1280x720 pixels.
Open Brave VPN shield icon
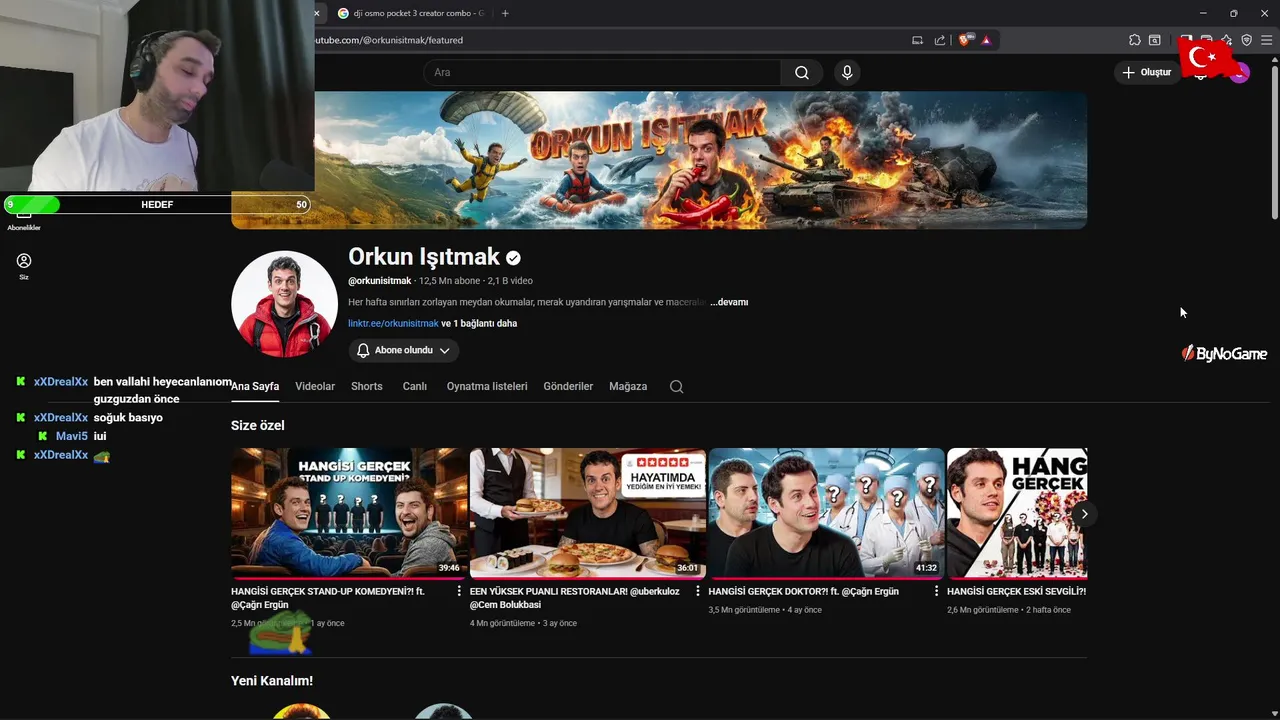(x=1246, y=40)
